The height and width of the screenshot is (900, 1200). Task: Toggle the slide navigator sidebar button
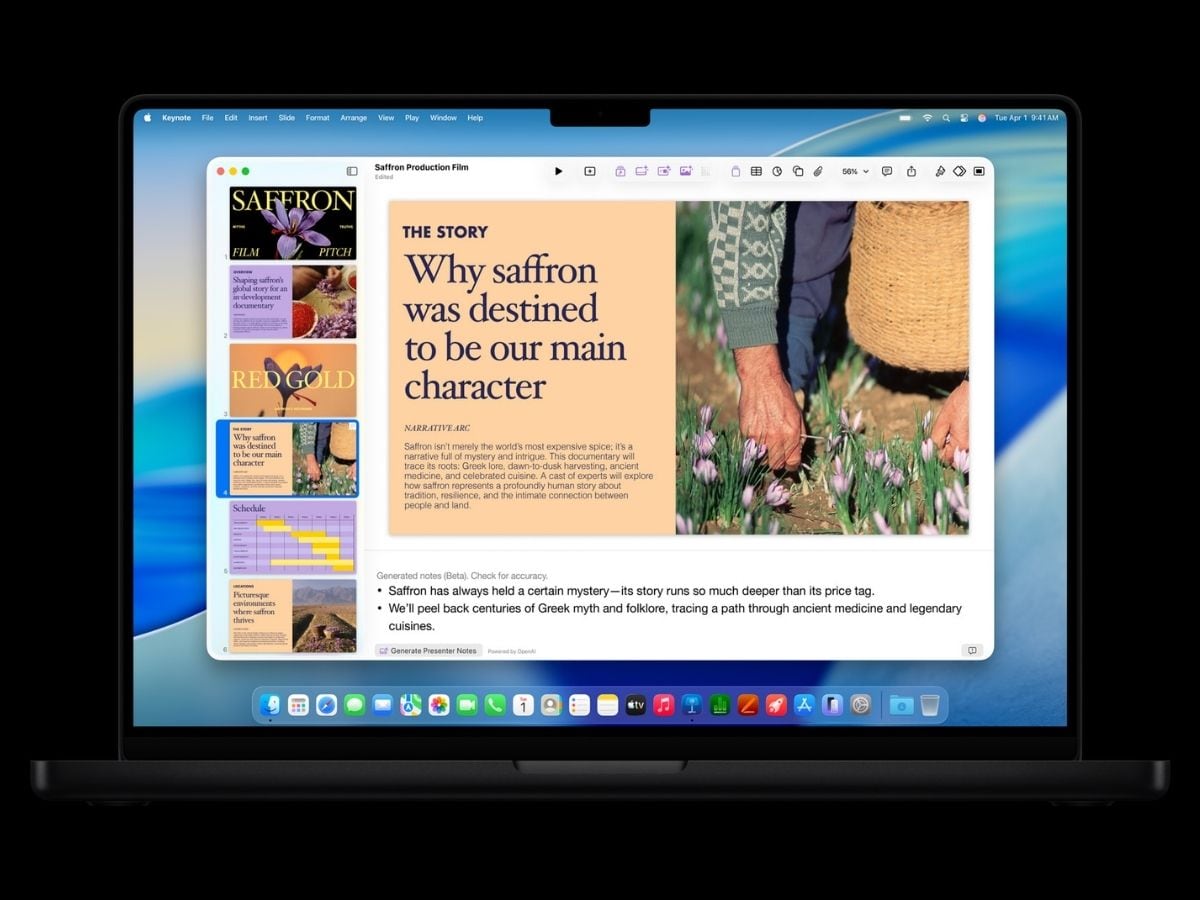352,171
